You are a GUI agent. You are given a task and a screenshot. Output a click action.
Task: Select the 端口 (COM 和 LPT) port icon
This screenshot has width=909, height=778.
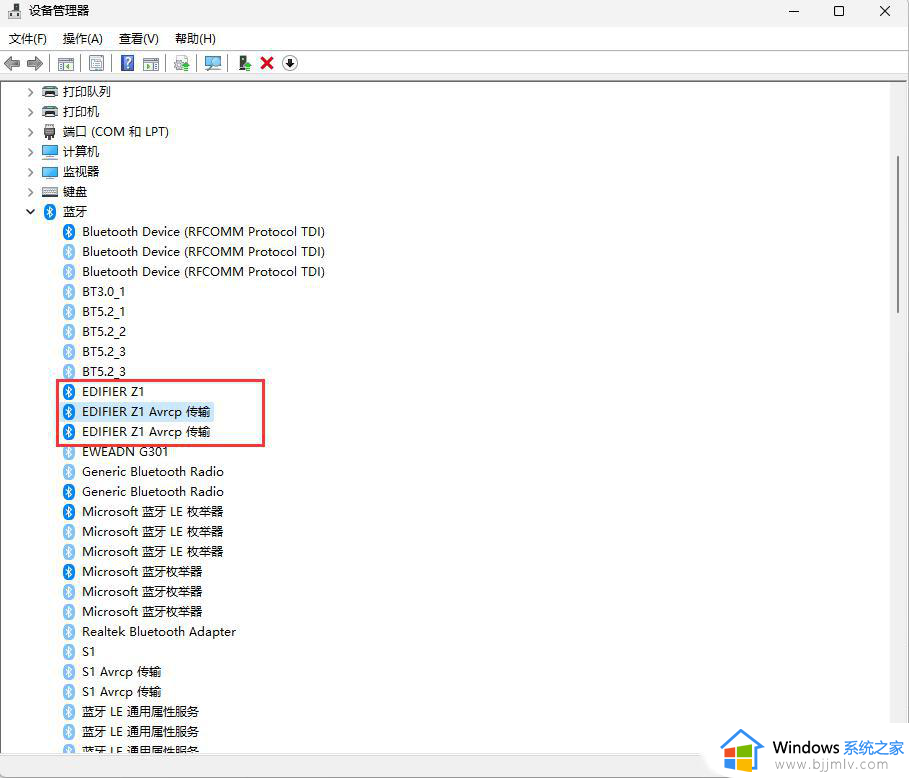click(x=50, y=132)
